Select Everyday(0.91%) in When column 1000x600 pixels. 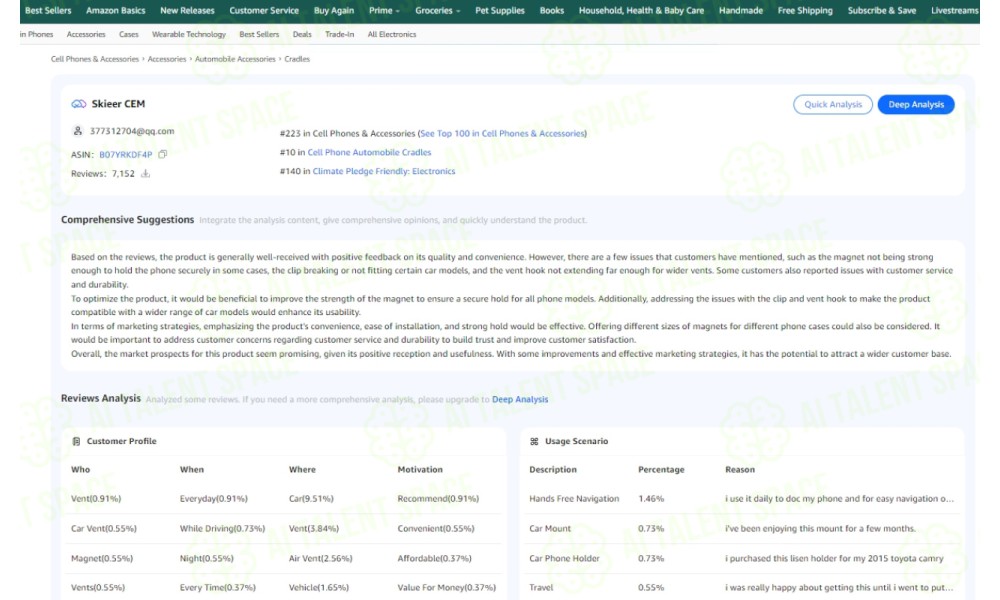(x=213, y=499)
